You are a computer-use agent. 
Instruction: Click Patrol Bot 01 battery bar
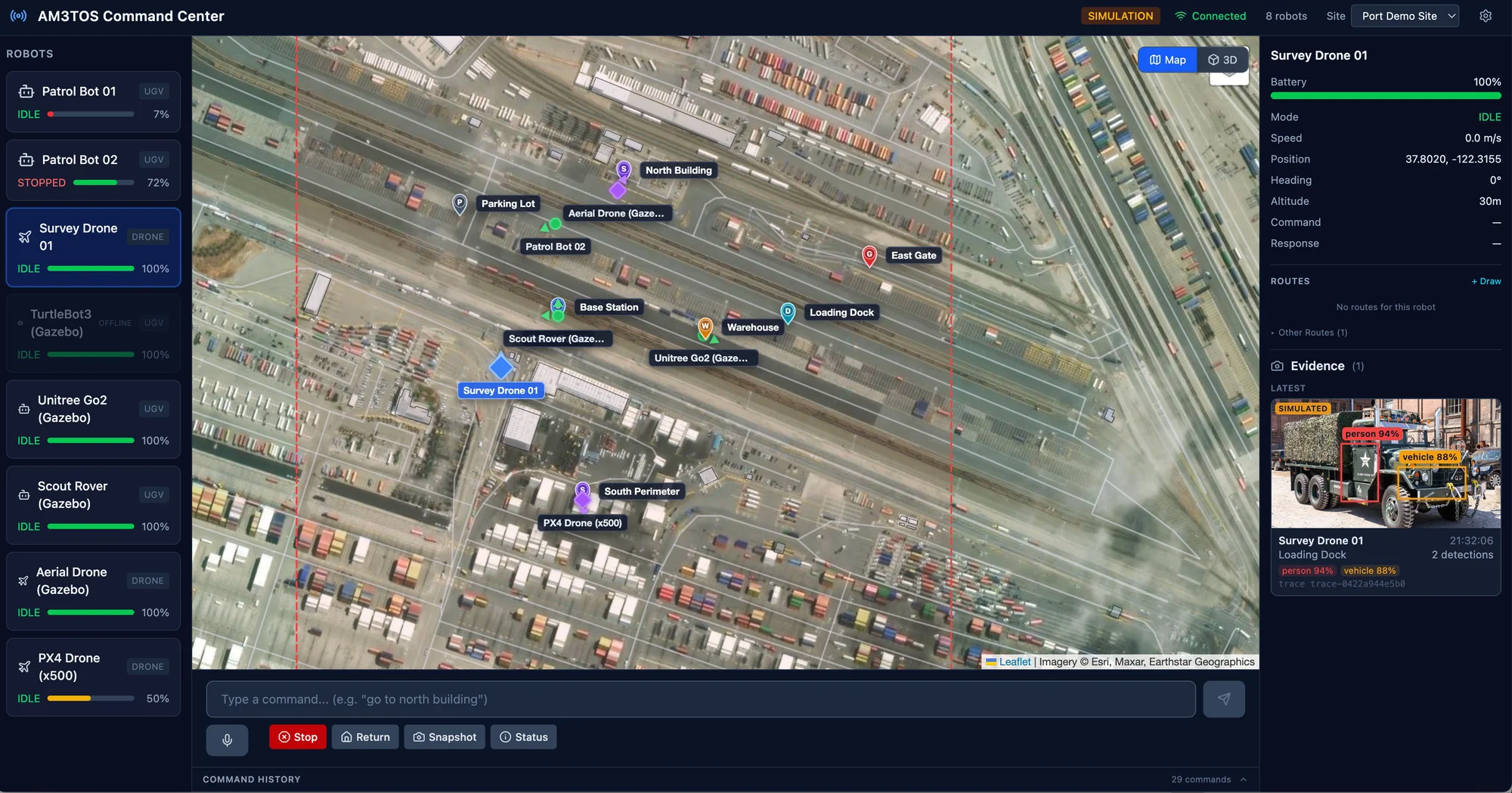click(91, 114)
